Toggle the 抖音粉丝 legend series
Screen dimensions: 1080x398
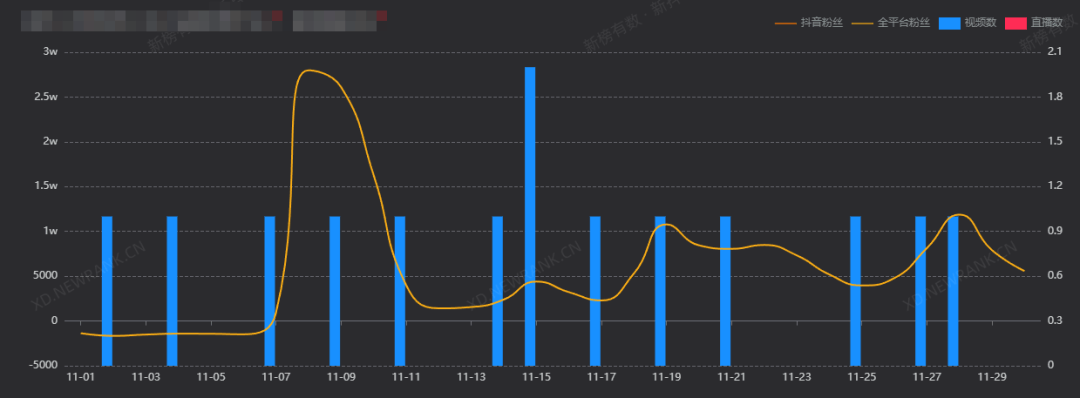[808, 23]
